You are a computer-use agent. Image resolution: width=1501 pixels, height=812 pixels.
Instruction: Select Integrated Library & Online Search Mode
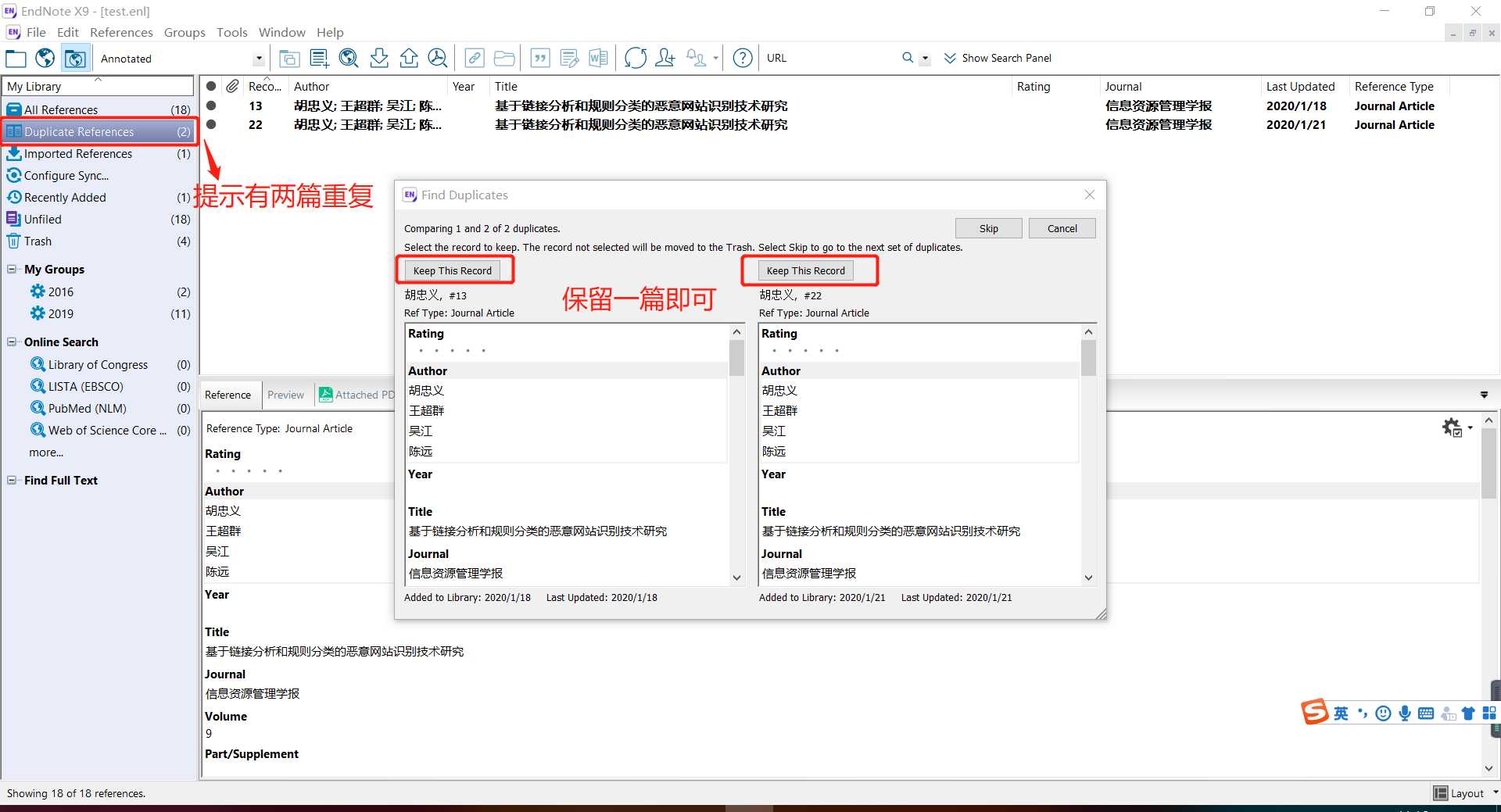point(75,59)
